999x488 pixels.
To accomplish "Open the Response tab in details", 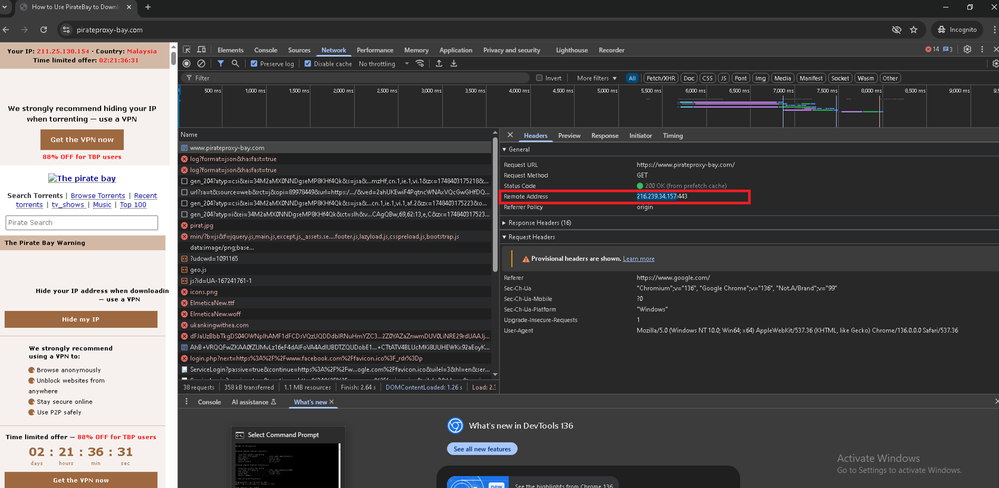I will point(604,135).
